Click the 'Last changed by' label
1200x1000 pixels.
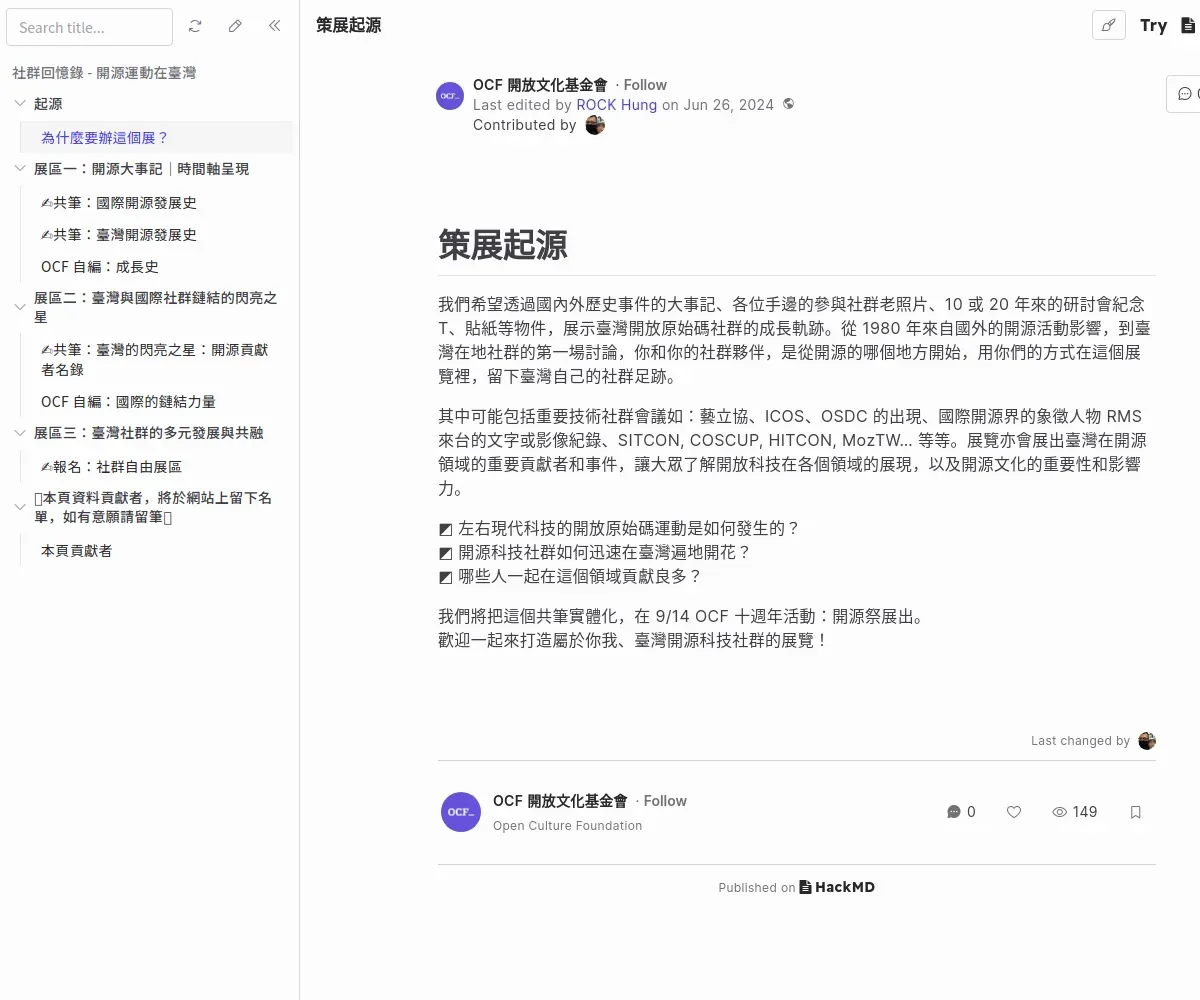coord(1080,741)
